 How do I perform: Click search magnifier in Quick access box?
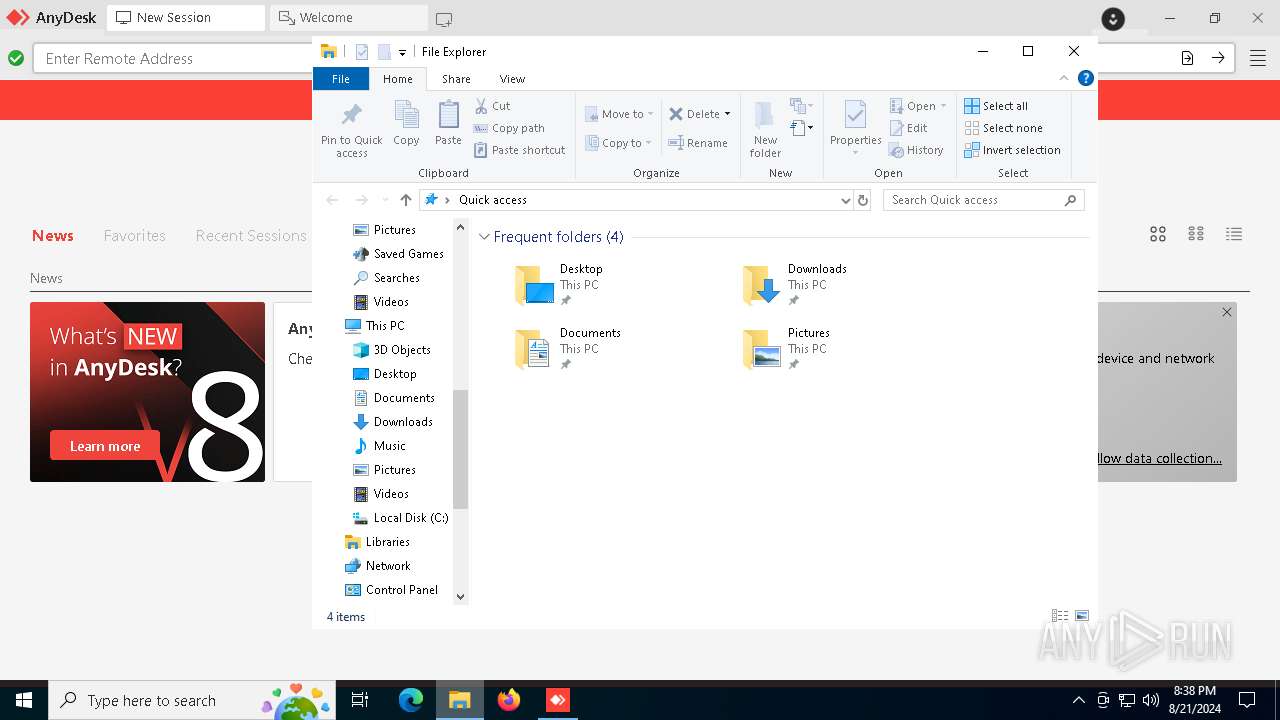click(1070, 200)
